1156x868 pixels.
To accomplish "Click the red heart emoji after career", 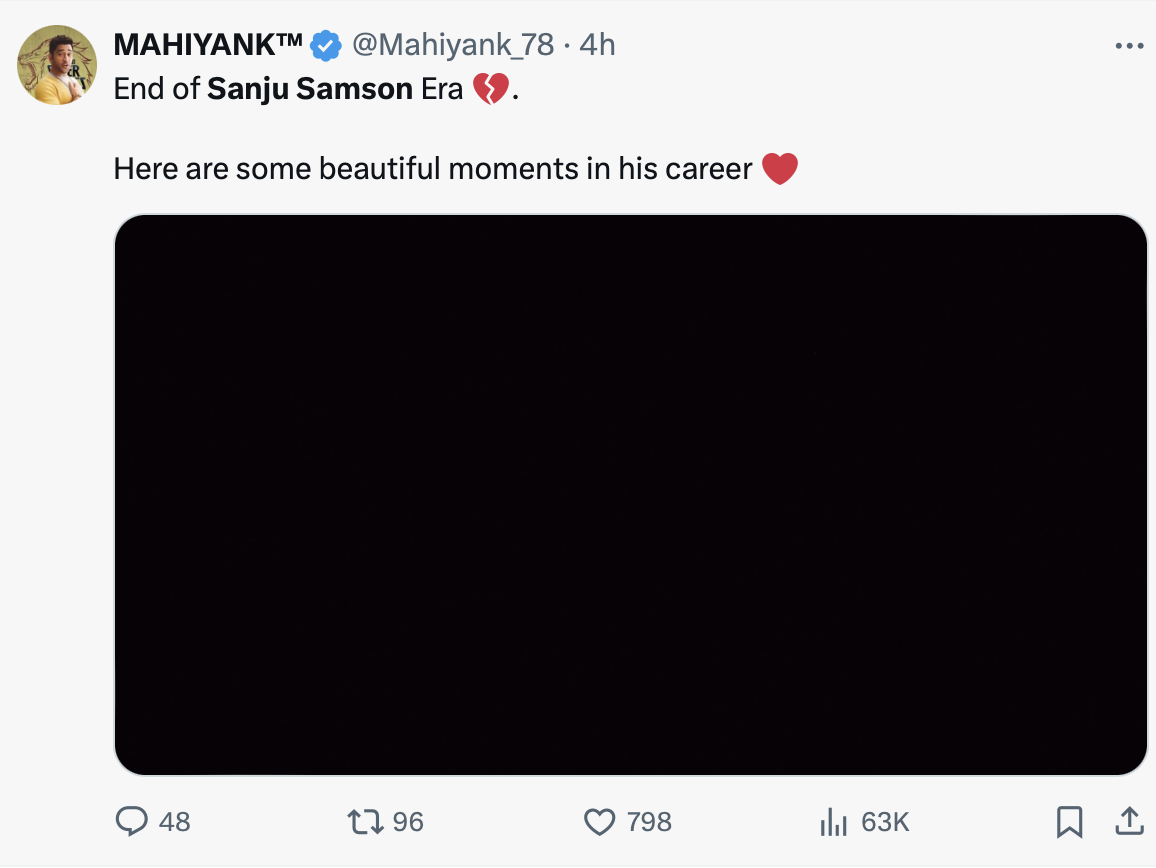I will 780,169.
